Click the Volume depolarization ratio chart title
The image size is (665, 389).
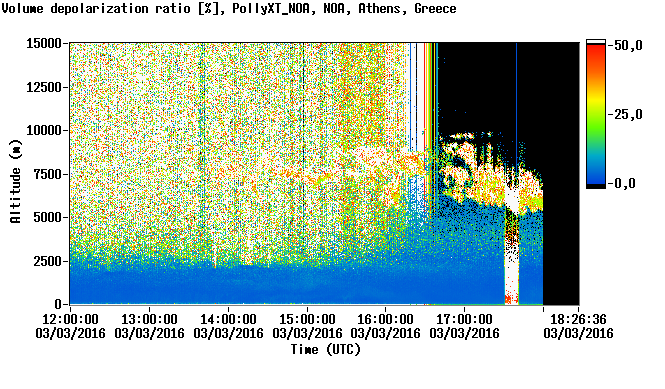(229, 8)
